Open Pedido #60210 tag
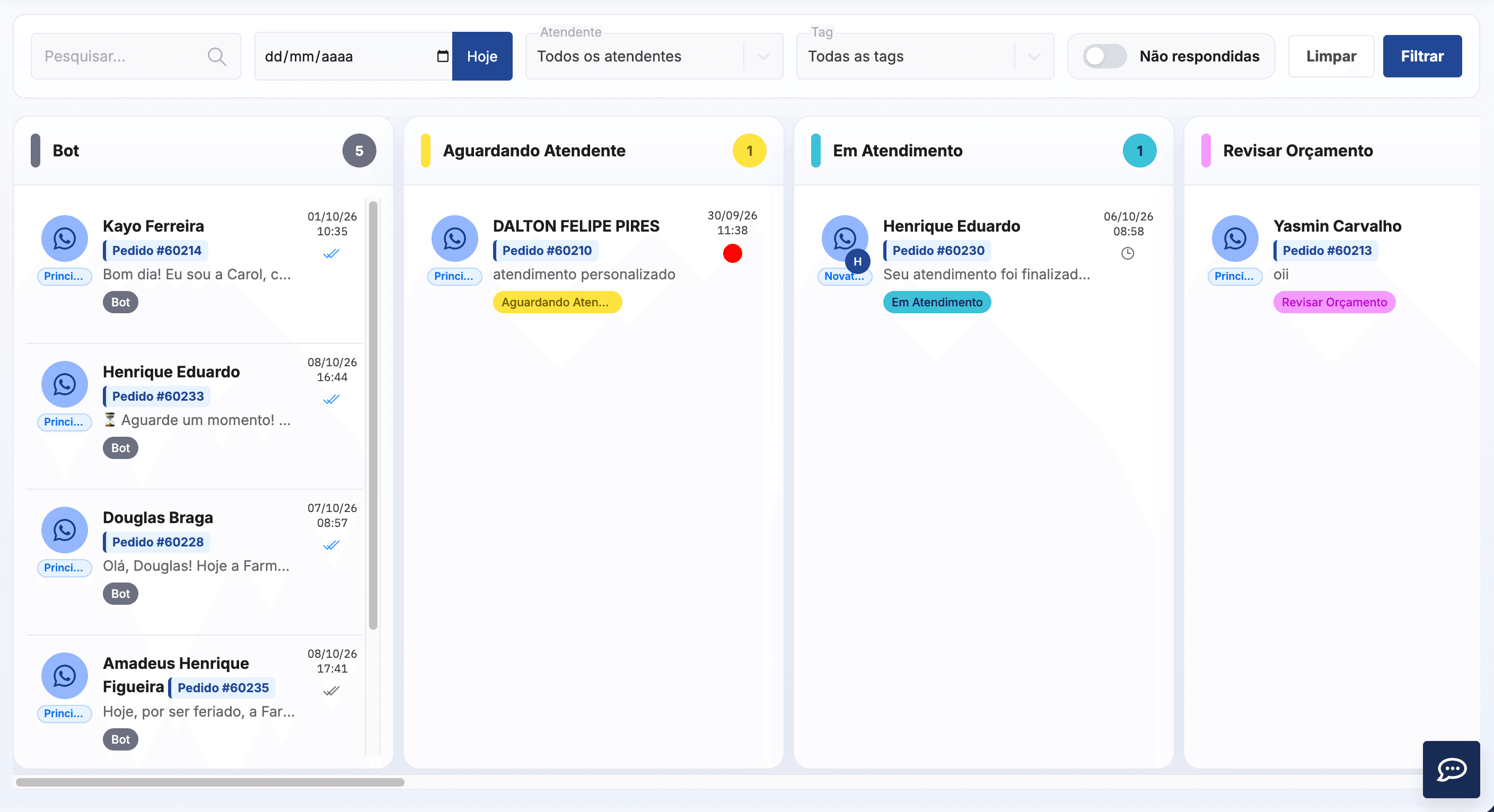The width and height of the screenshot is (1494, 812). 546,251
